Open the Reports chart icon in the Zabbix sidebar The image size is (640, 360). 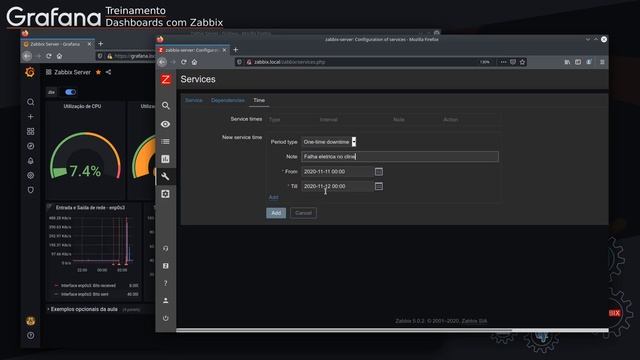pos(165,159)
